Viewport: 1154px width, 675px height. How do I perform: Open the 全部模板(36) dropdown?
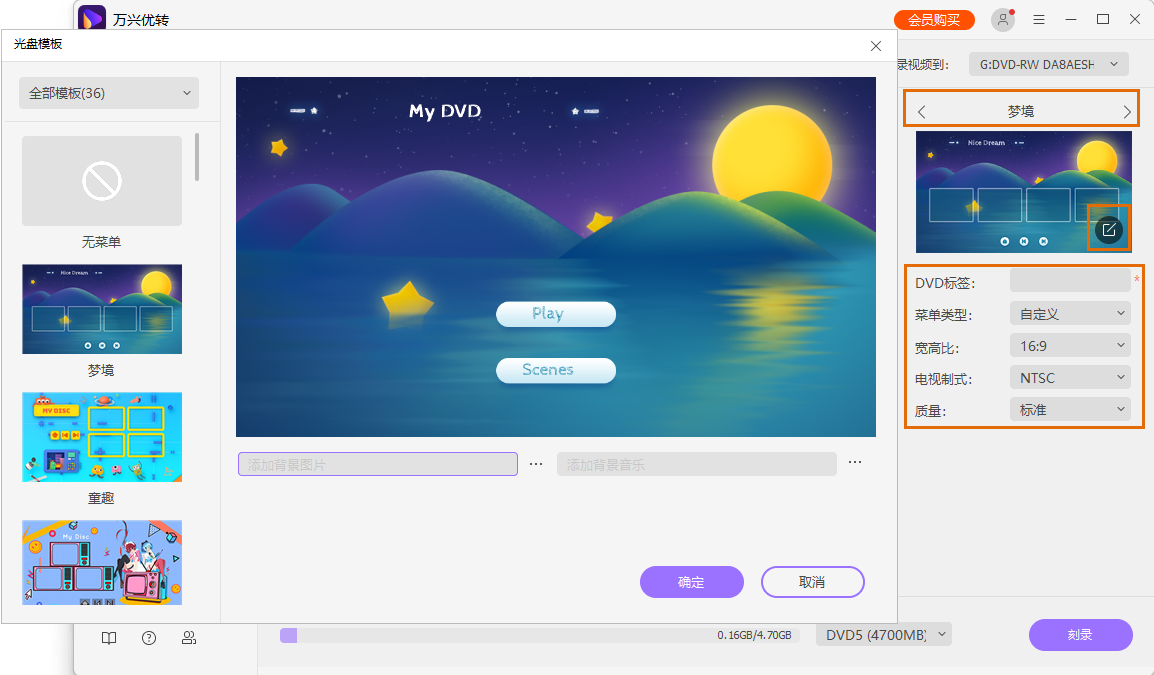[108, 92]
